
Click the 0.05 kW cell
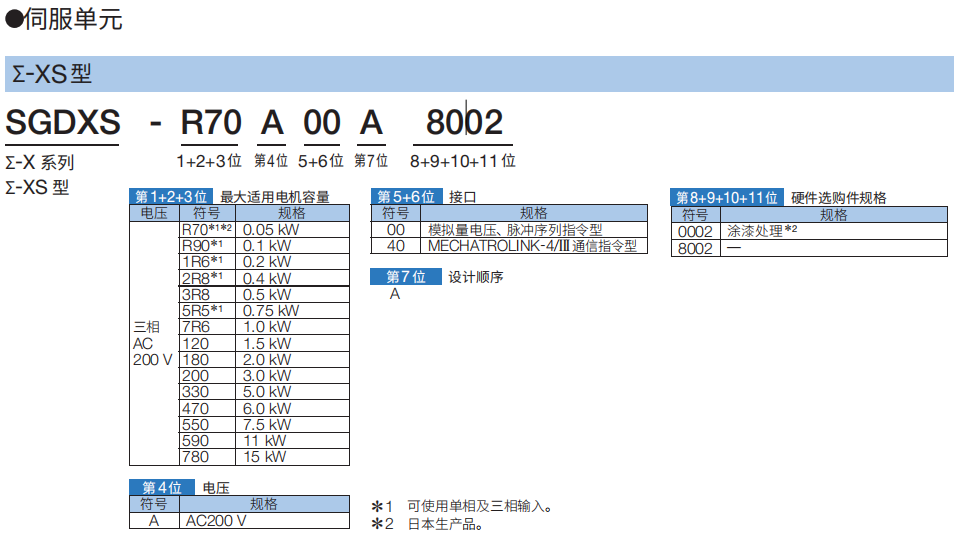pyautogui.click(x=293, y=229)
